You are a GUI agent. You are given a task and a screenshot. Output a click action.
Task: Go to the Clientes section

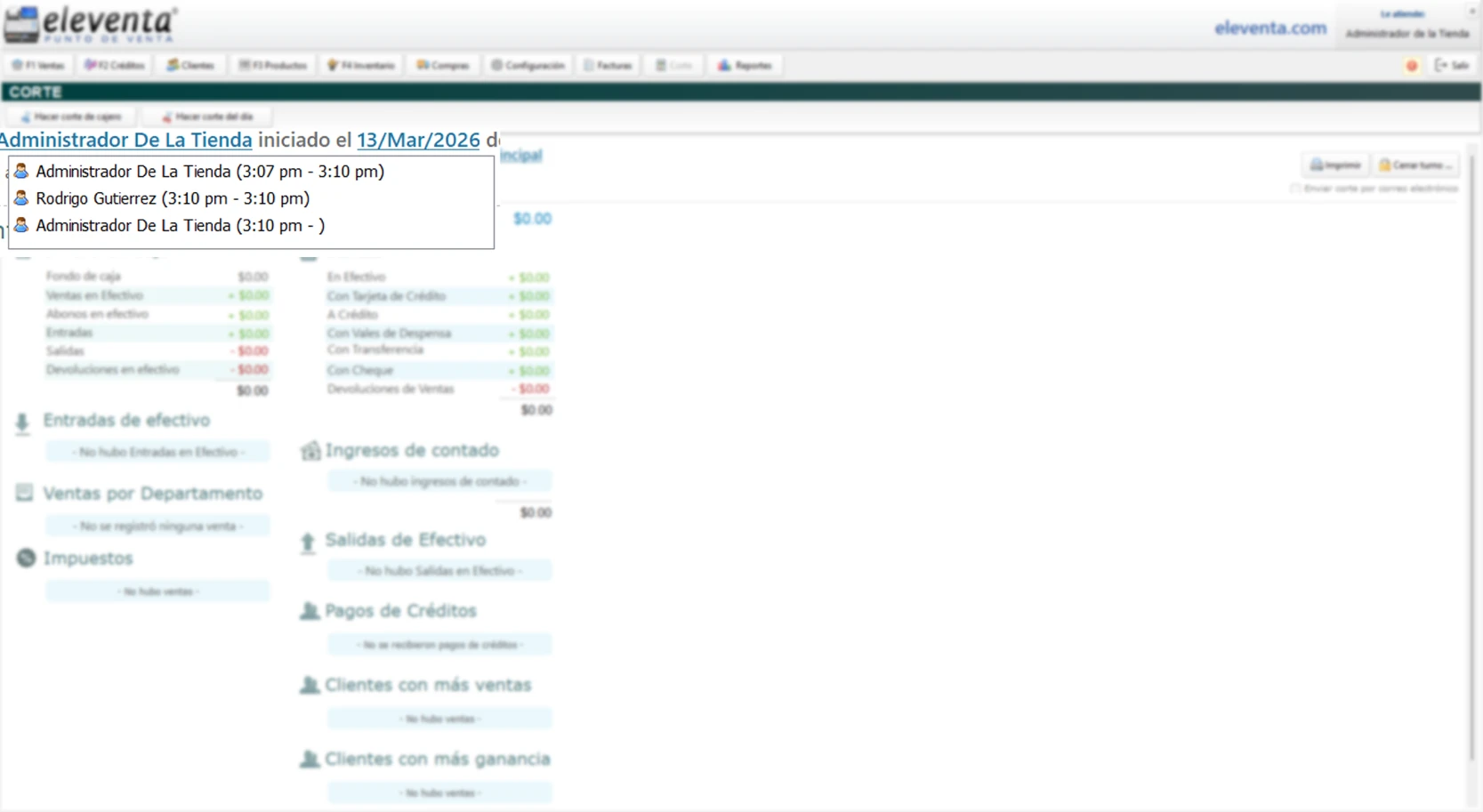190,66
